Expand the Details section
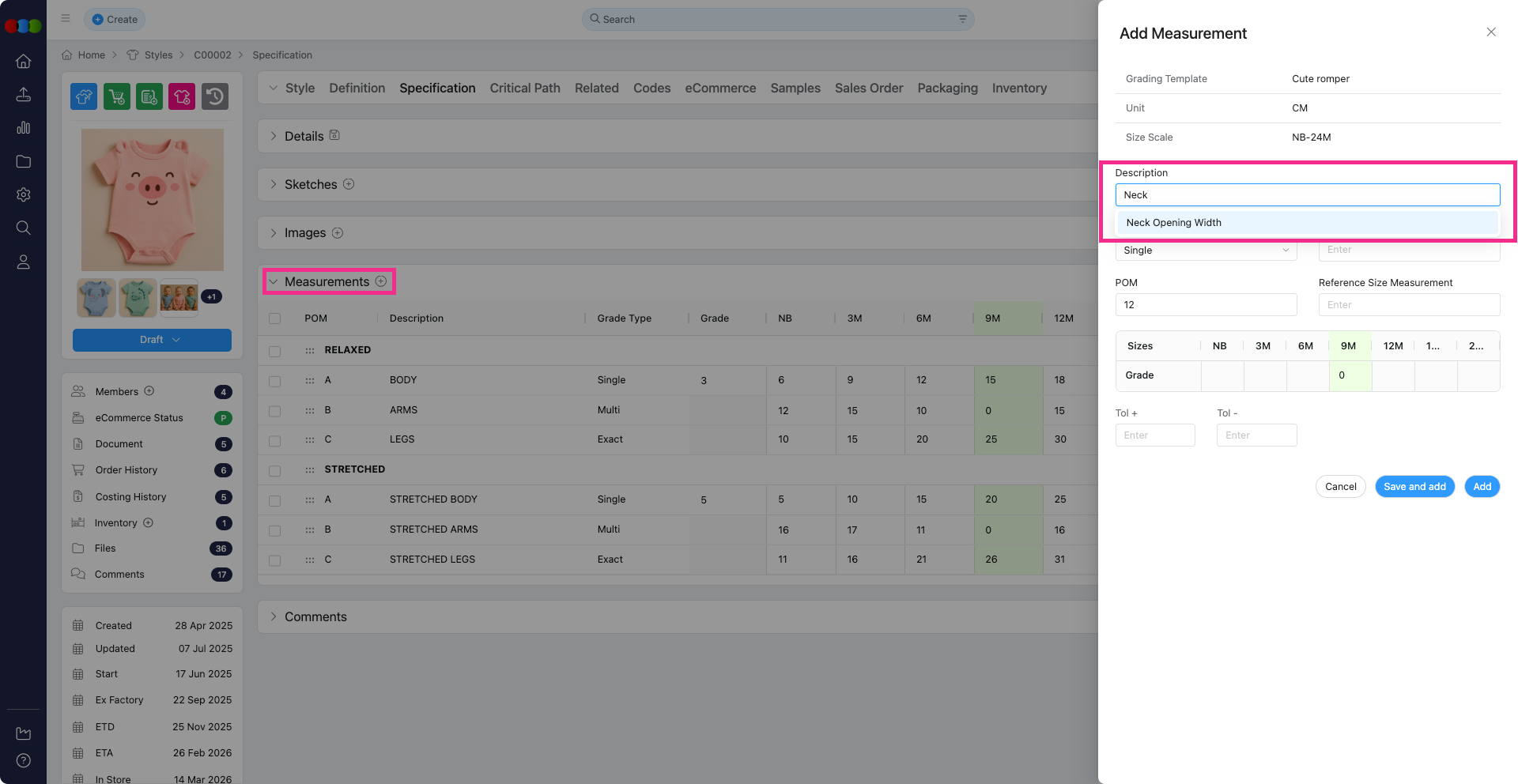Image resolution: width=1518 pixels, height=784 pixels. point(274,136)
